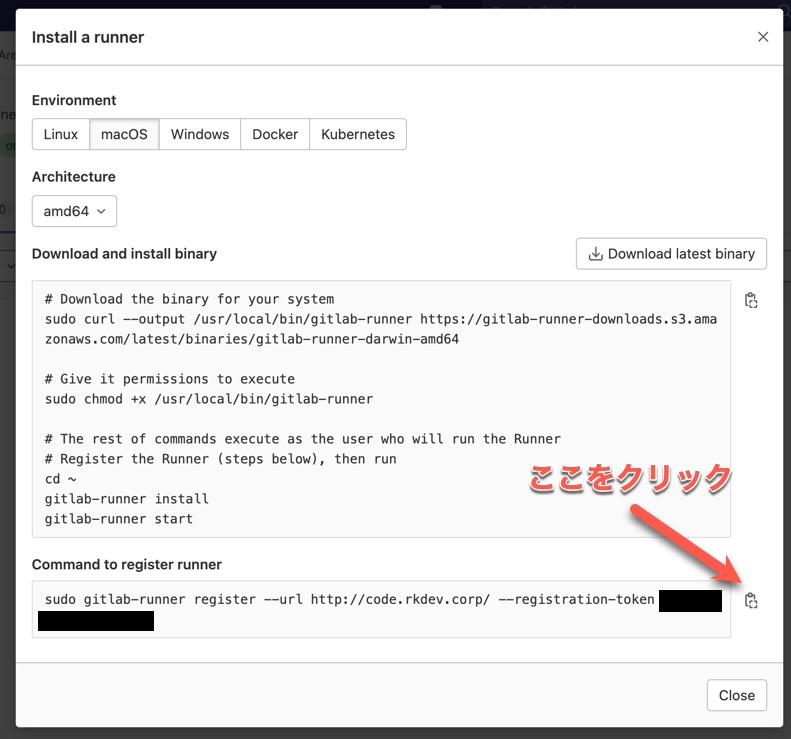The height and width of the screenshot is (739, 791).
Task: Click the 'Download and install binary' heading
Action: click(124, 254)
